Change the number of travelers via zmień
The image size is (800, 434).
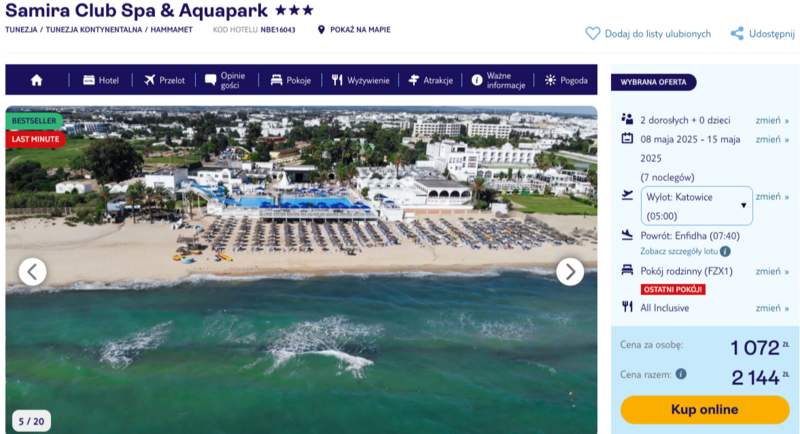coord(772,120)
